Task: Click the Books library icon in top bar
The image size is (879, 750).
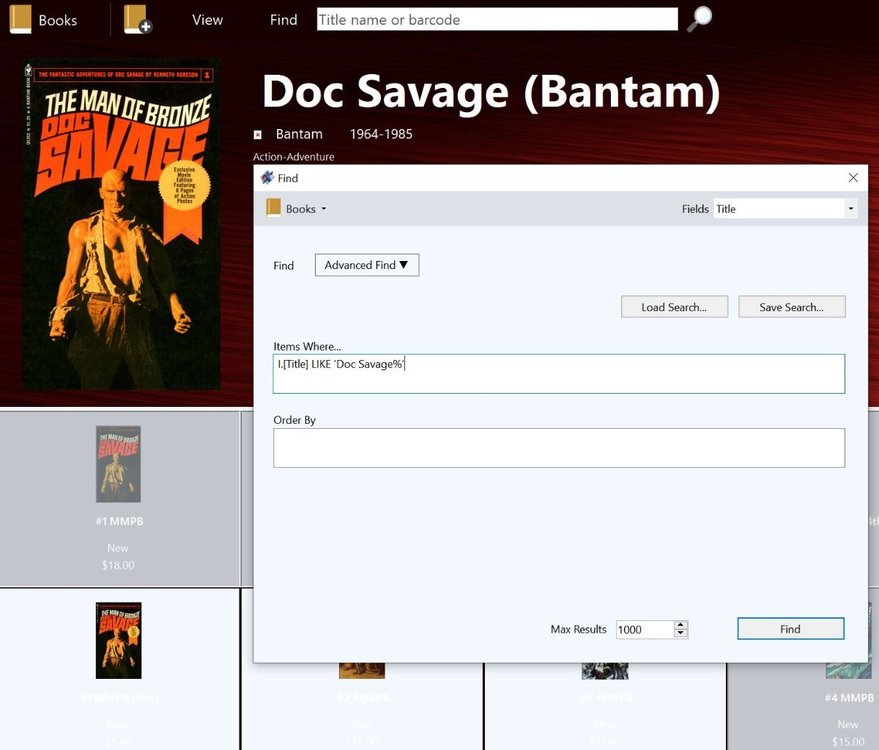Action: click(21, 19)
